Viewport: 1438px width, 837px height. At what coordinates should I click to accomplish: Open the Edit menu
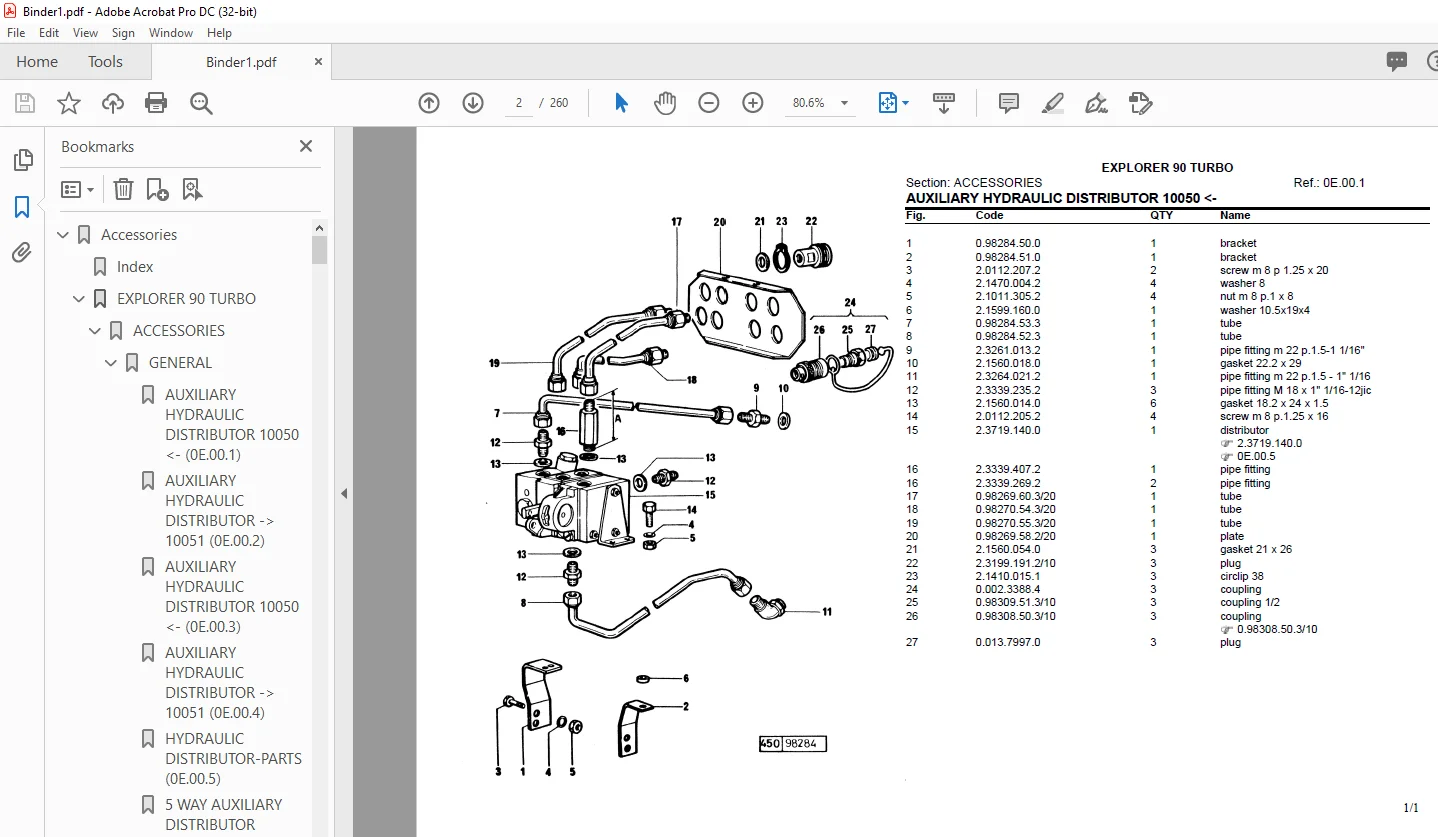49,33
